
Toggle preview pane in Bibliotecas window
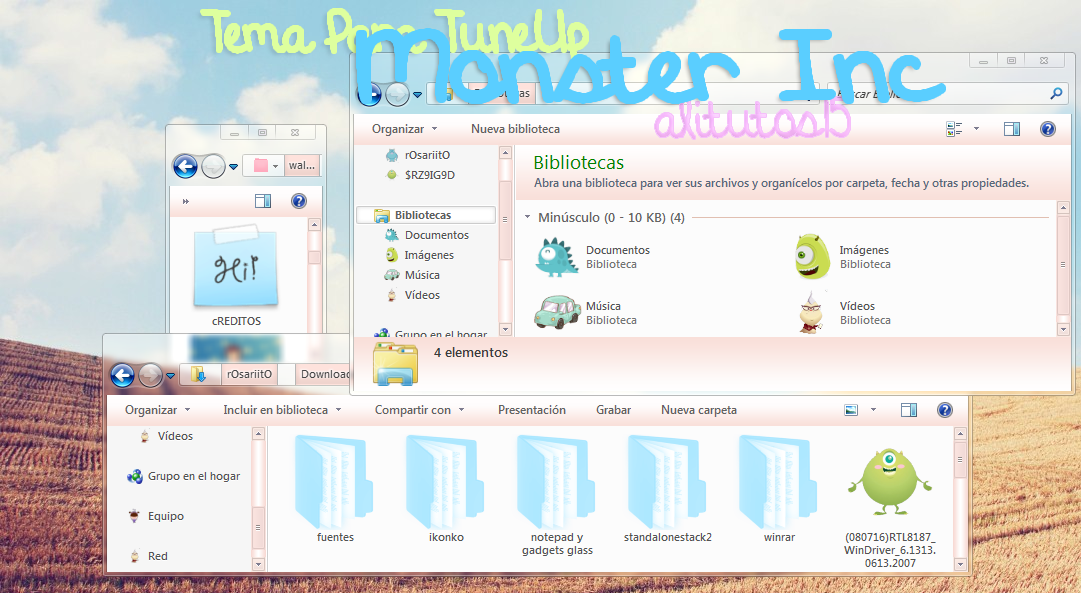pyautogui.click(x=1011, y=129)
